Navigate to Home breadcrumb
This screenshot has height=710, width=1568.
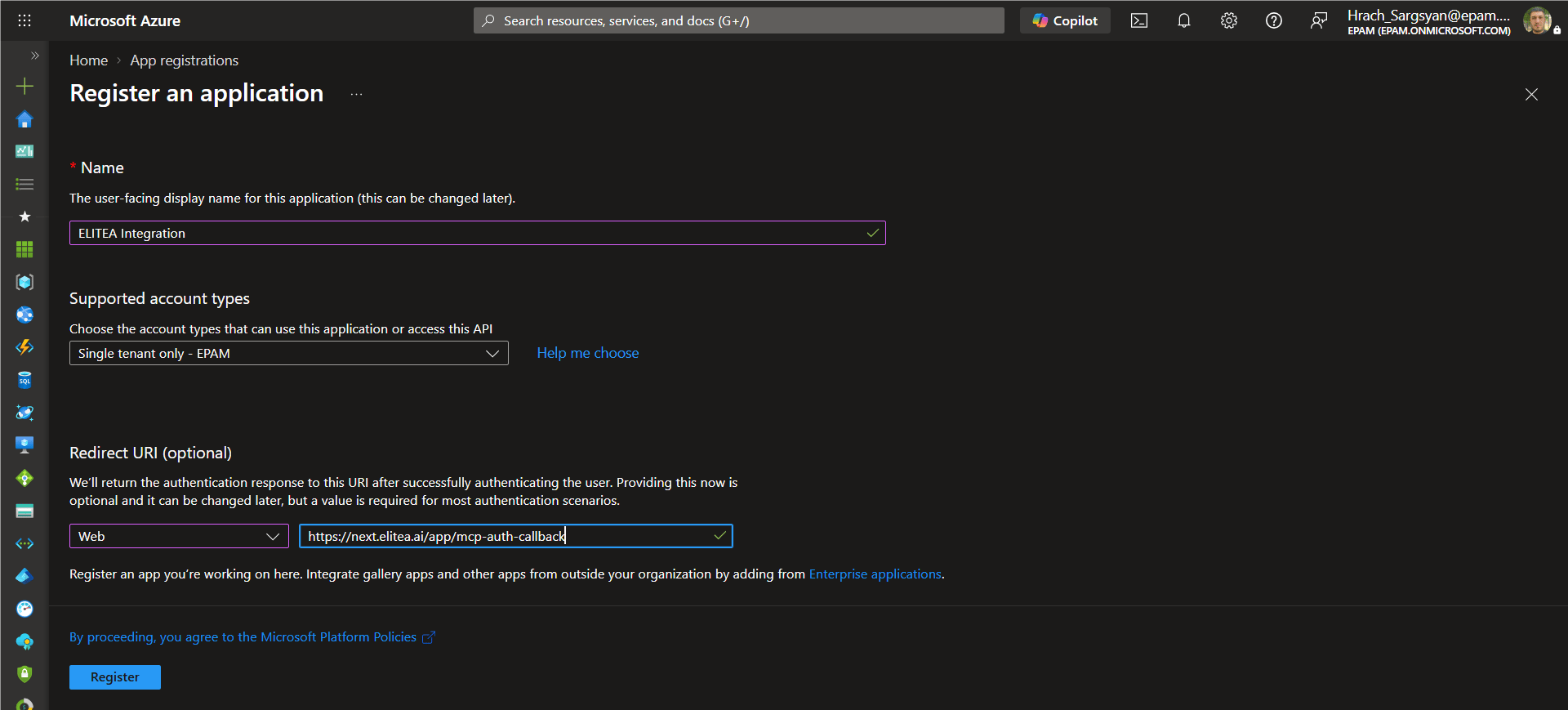pos(88,60)
